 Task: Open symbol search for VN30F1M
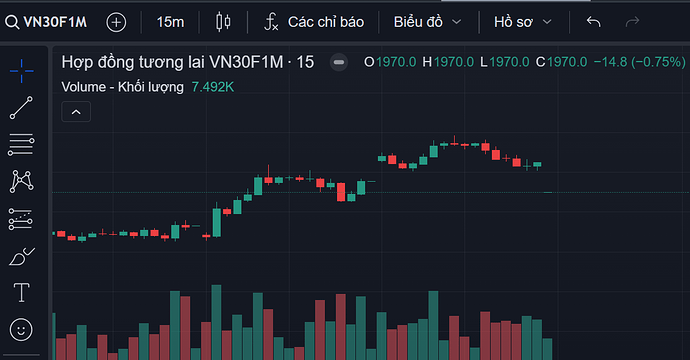coord(46,22)
